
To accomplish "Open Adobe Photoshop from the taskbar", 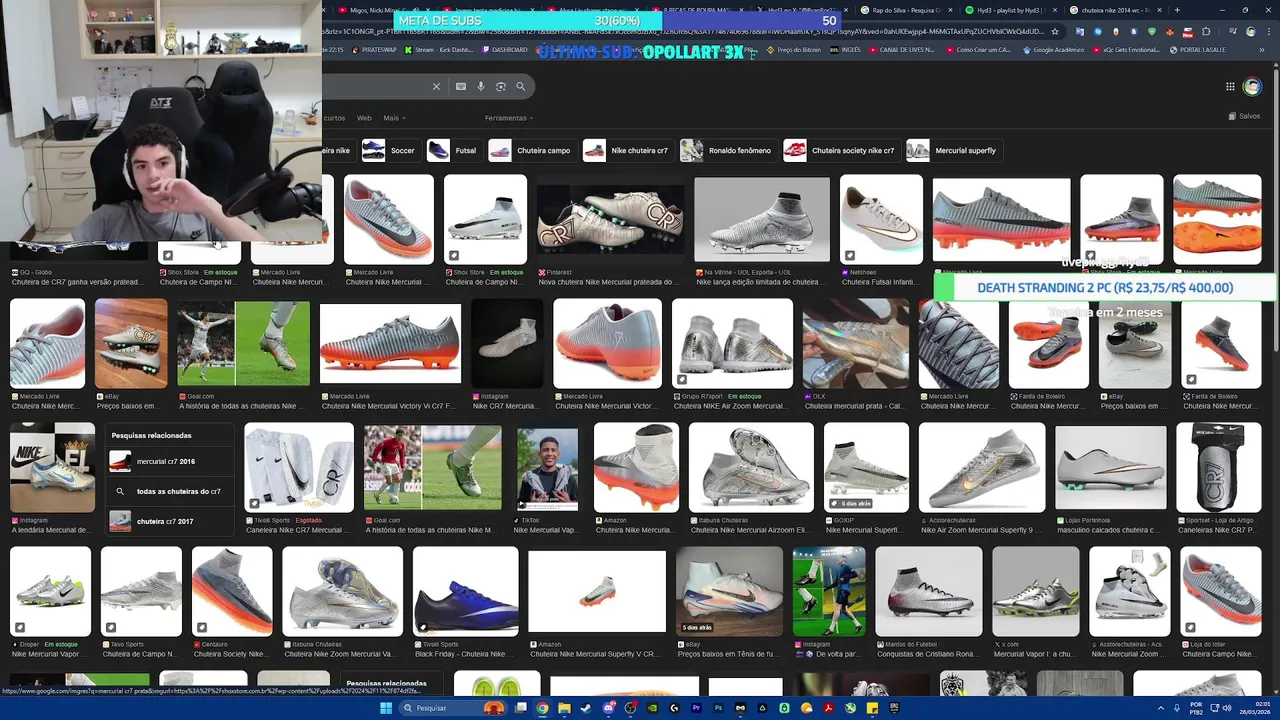I will tap(718, 708).
